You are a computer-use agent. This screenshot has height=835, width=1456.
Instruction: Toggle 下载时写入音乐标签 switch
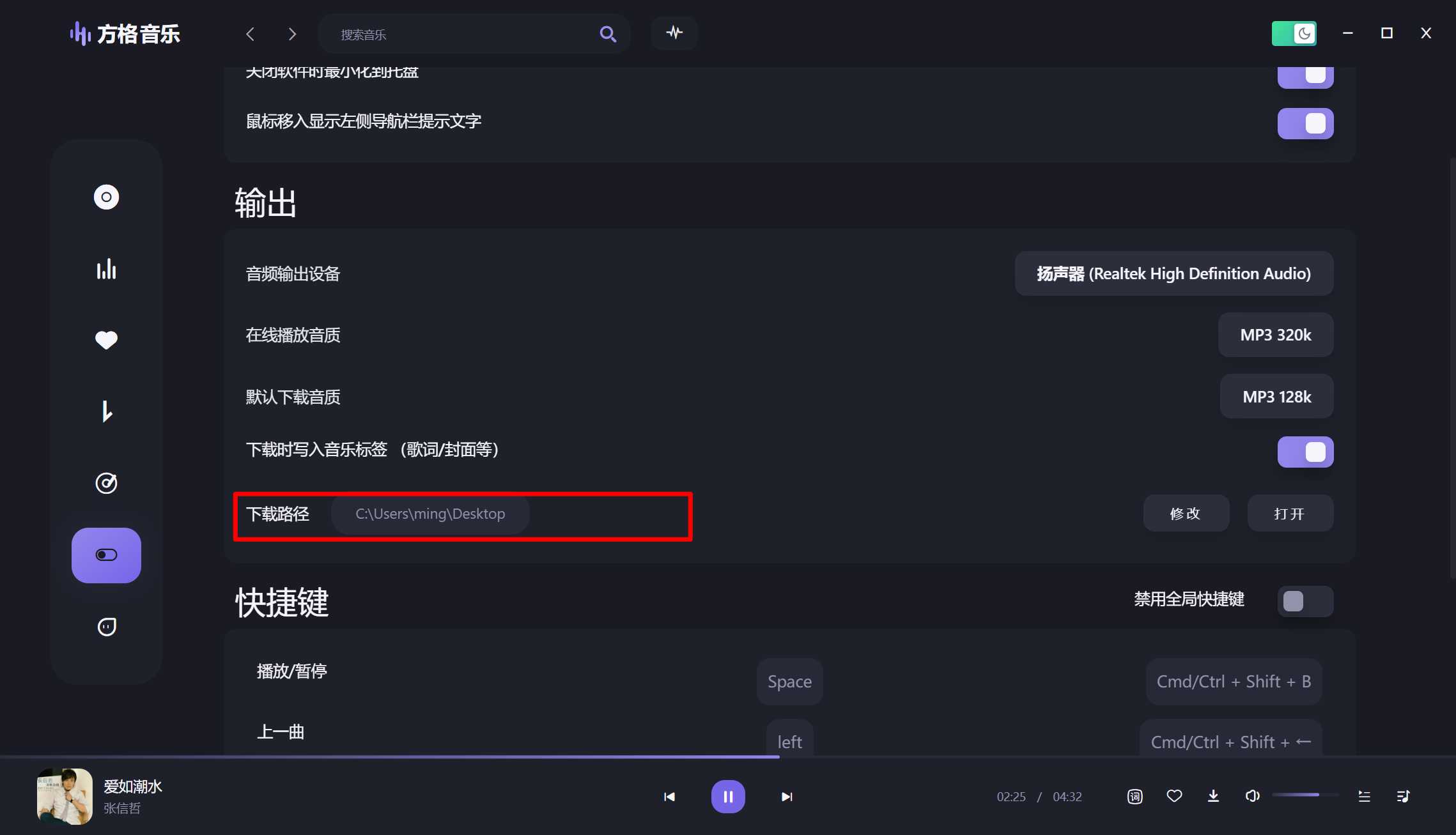coord(1305,452)
